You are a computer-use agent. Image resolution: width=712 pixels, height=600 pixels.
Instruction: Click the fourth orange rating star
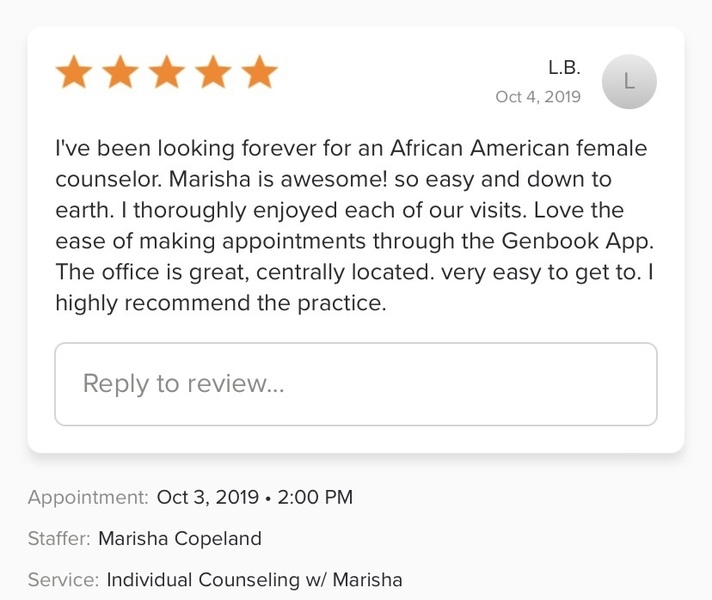213,73
